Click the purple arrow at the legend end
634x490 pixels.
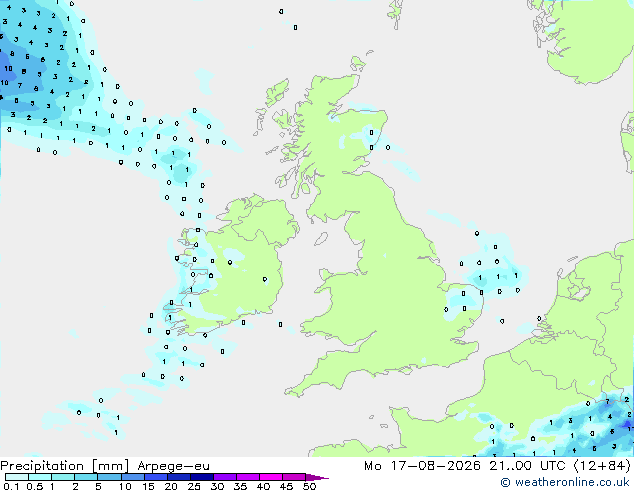point(317,477)
